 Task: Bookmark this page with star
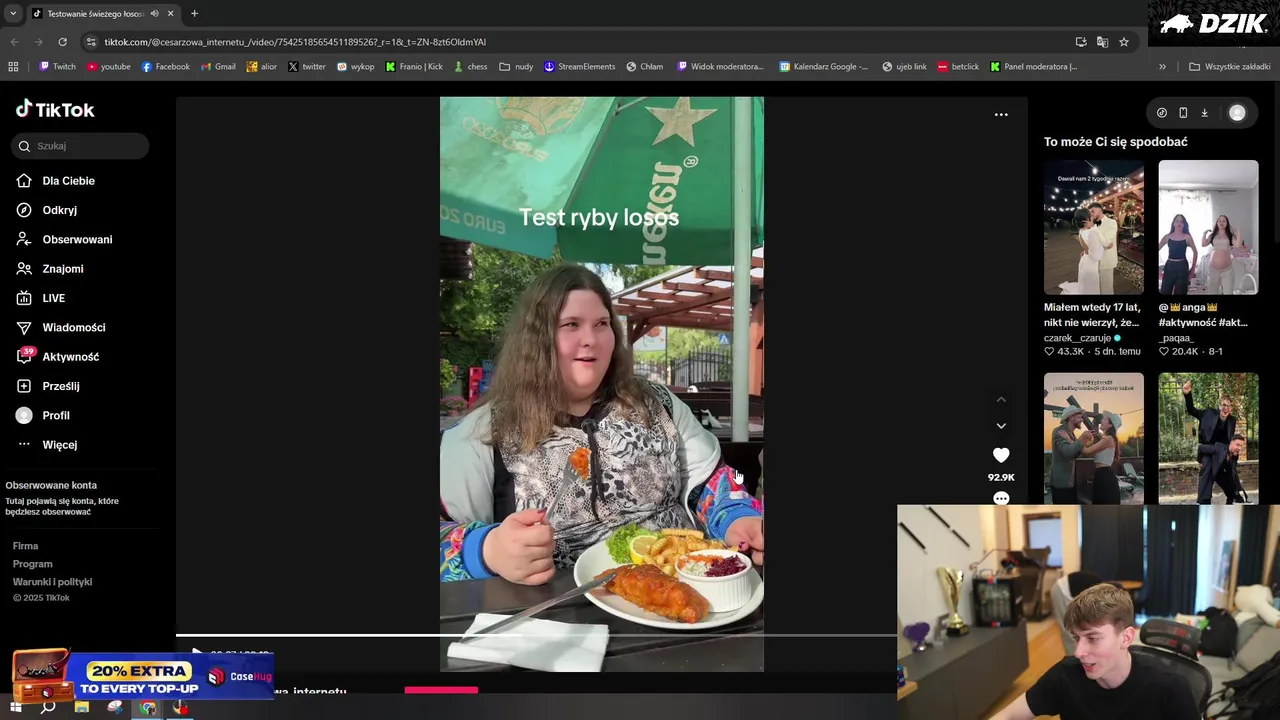coord(1124,42)
